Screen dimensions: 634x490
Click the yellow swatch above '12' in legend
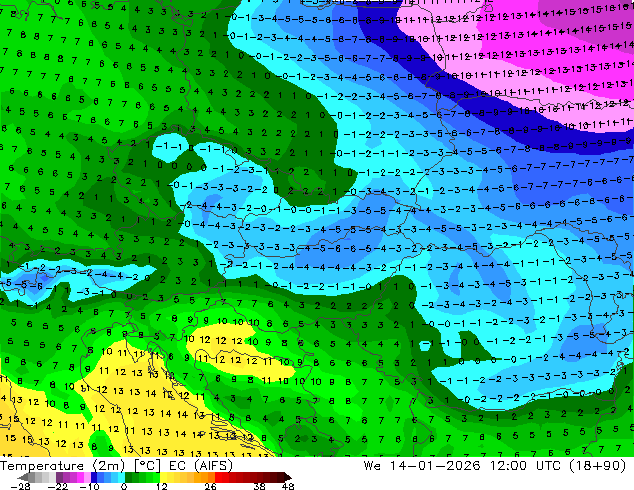coord(163,477)
